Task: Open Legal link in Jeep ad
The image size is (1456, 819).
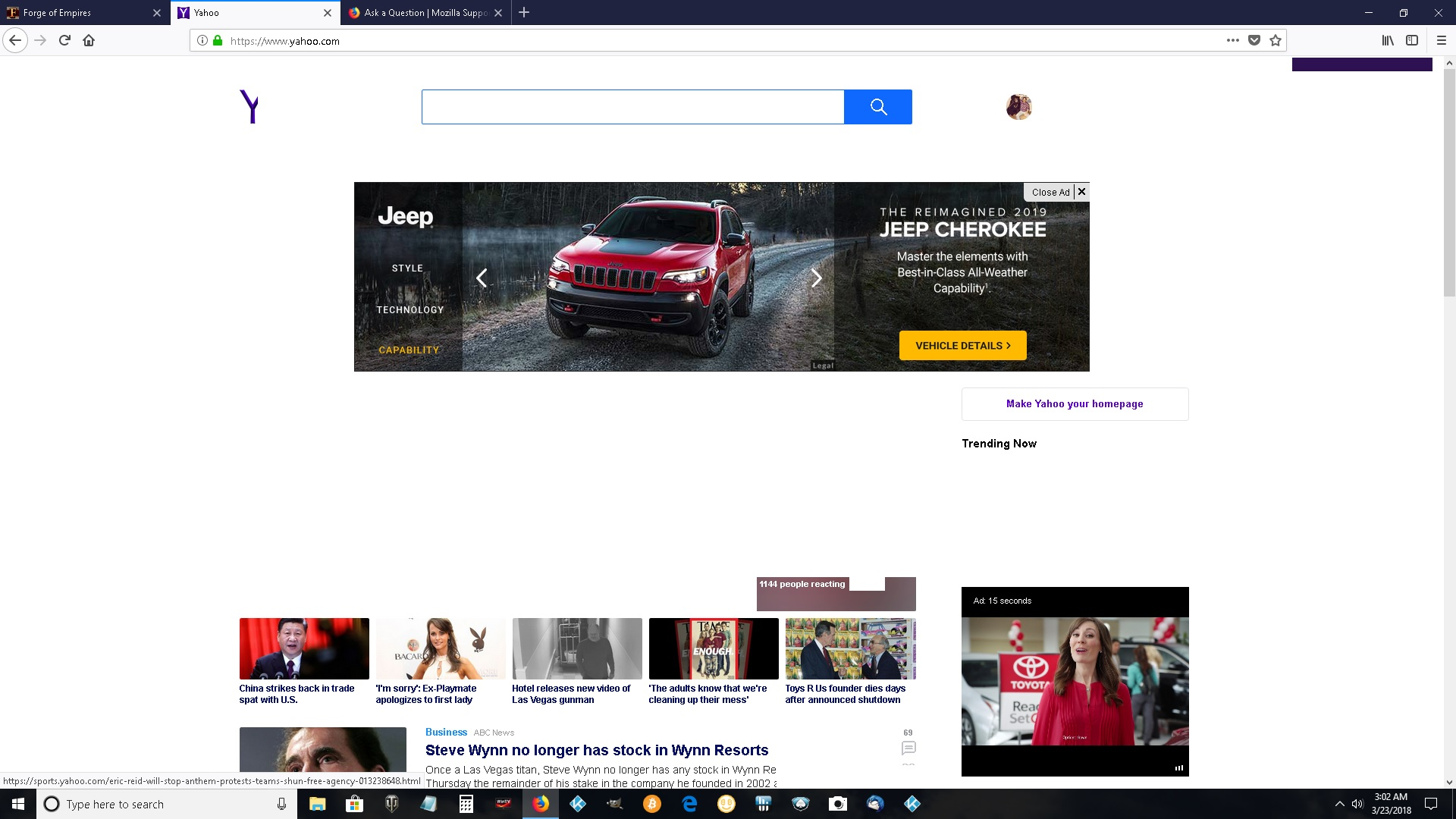Action: (823, 366)
